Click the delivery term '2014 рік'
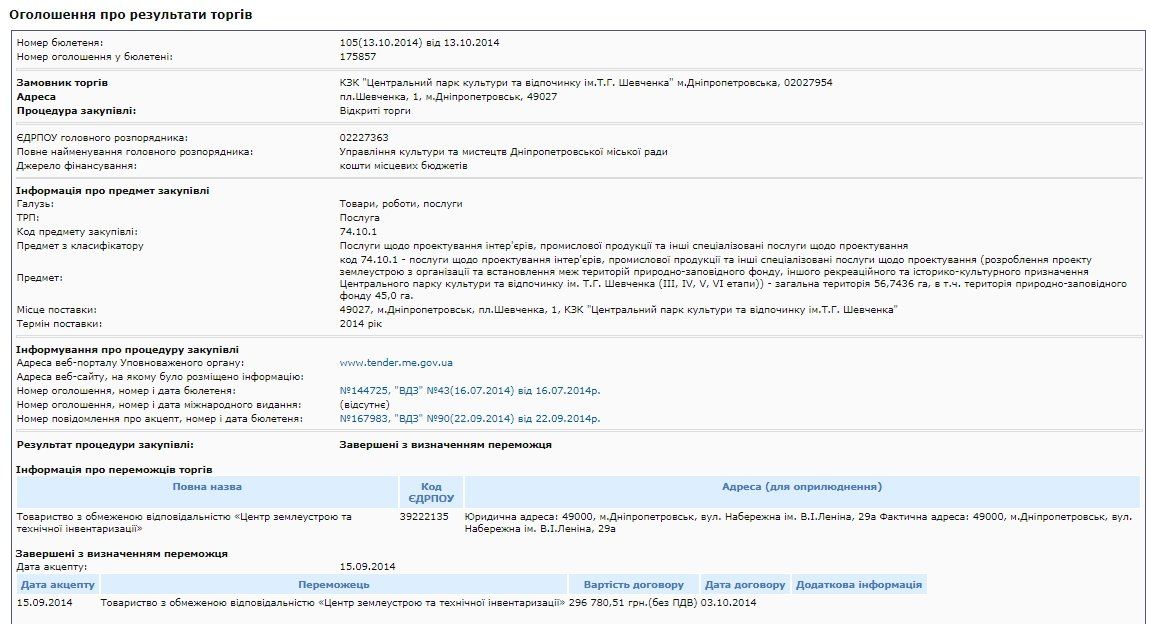 360,324
